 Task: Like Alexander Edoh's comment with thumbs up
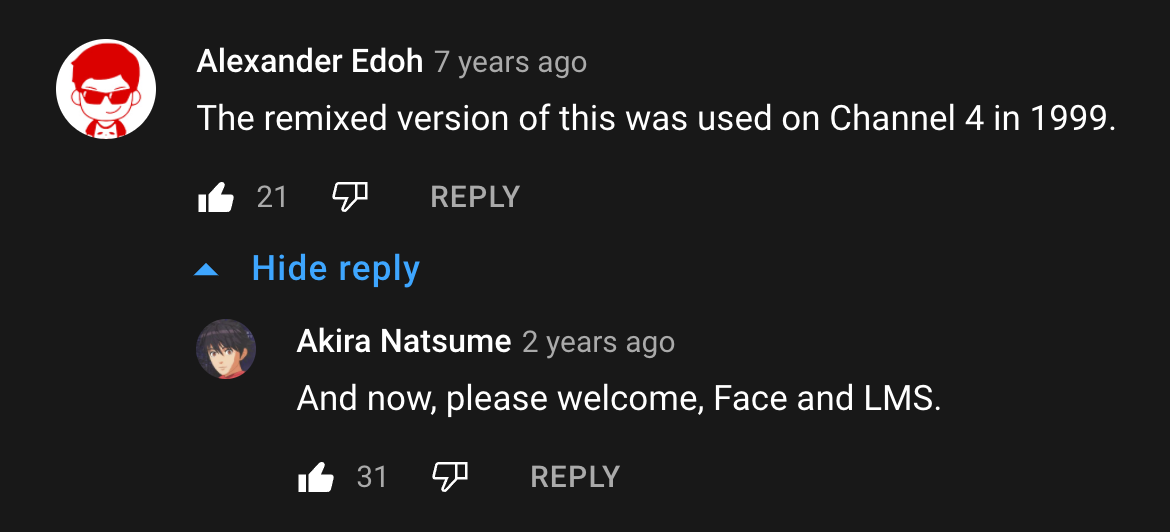point(216,198)
